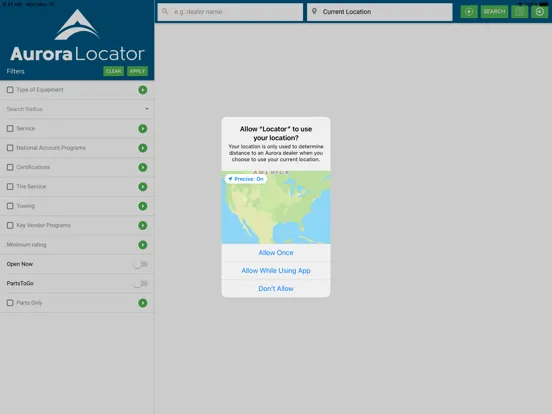The width and height of the screenshot is (552, 414).
Task: Click the Current Location field
Action: (380, 12)
